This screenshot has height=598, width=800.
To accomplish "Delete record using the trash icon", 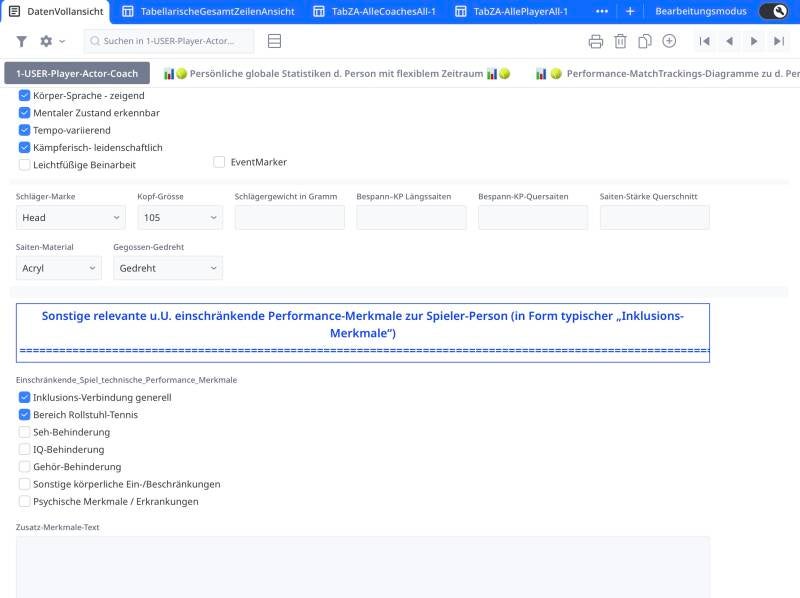I will tap(620, 41).
